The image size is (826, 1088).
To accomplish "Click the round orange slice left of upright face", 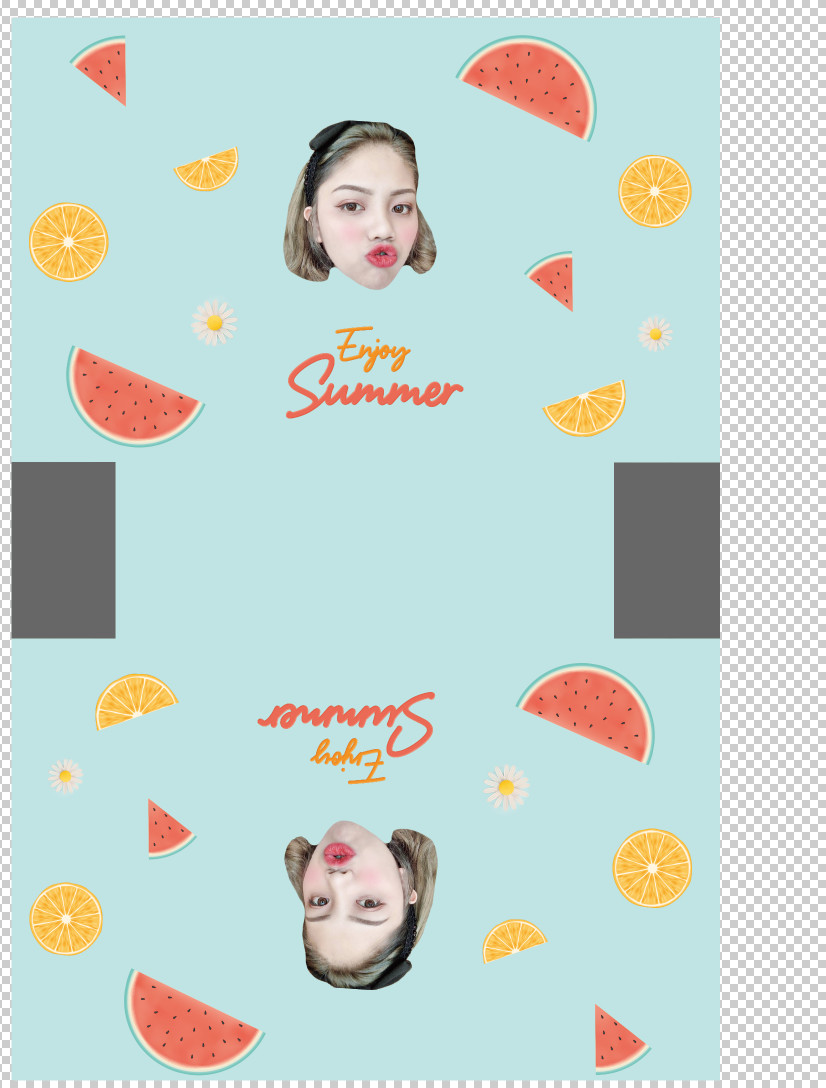I will [68, 242].
